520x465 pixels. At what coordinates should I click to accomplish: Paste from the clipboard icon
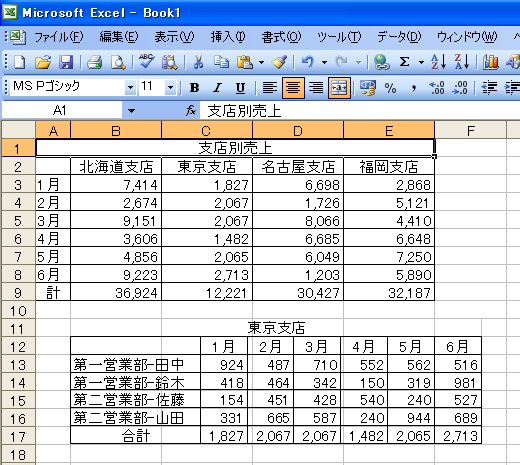click(245, 62)
